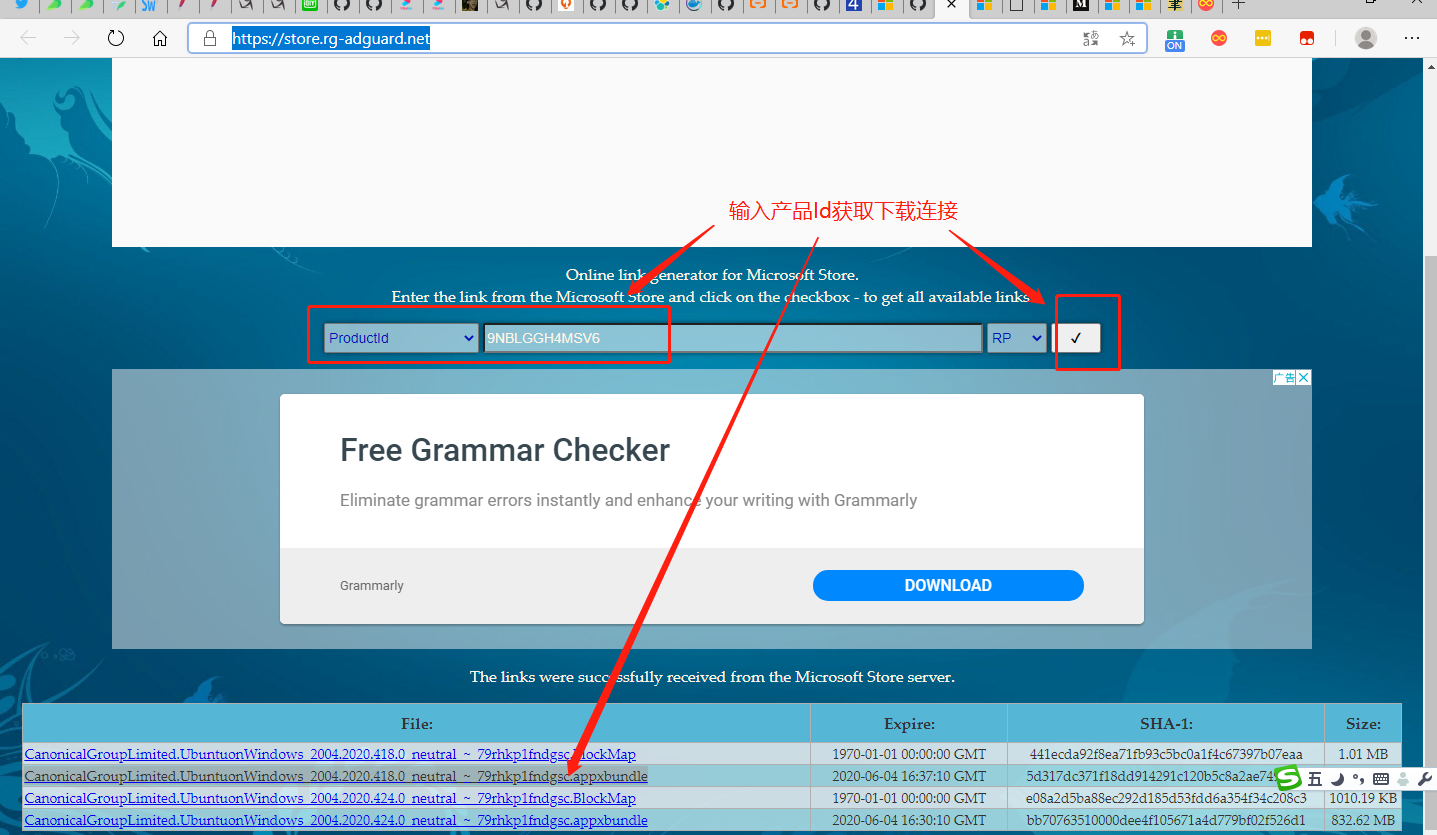The height and width of the screenshot is (835, 1437).
Task: Click SHA-1 hash starting with bb707635
Action: pyautogui.click(x=1166, y=820)
